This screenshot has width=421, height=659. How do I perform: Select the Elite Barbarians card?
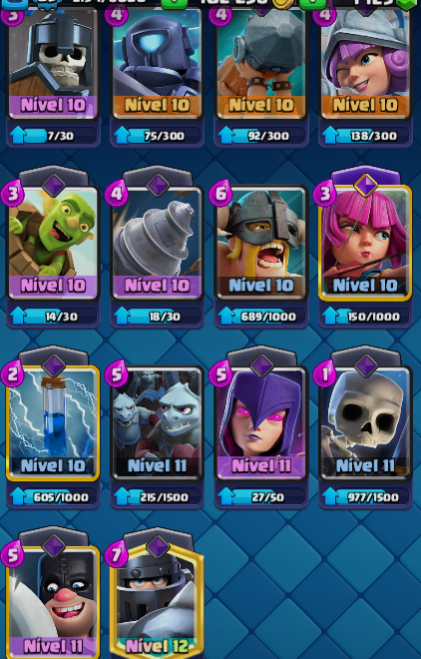click(261, 243)
